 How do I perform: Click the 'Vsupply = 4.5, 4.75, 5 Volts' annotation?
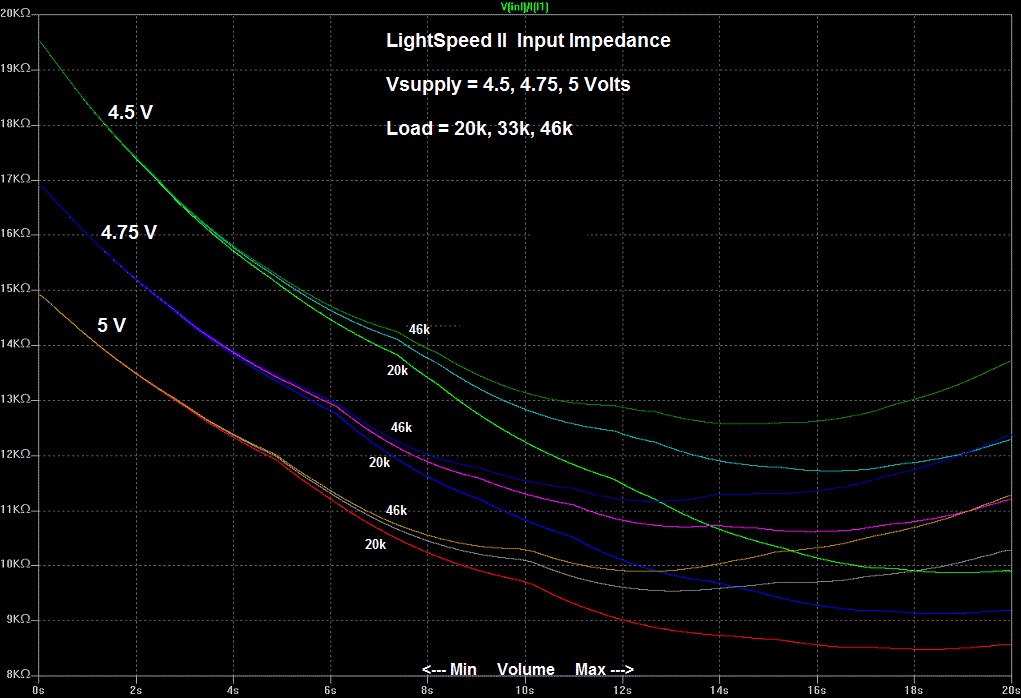pos(508,85)
